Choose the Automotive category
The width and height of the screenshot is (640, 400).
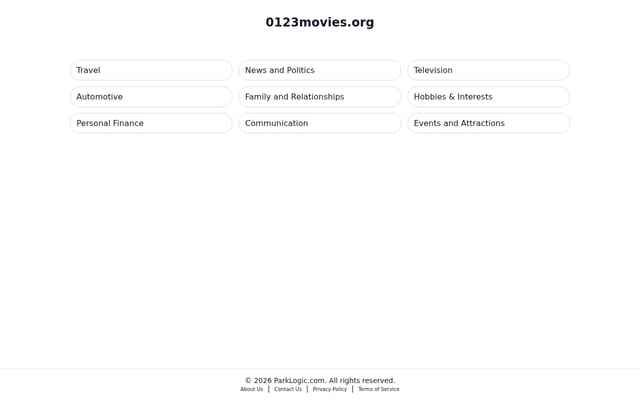pos(151,97)
